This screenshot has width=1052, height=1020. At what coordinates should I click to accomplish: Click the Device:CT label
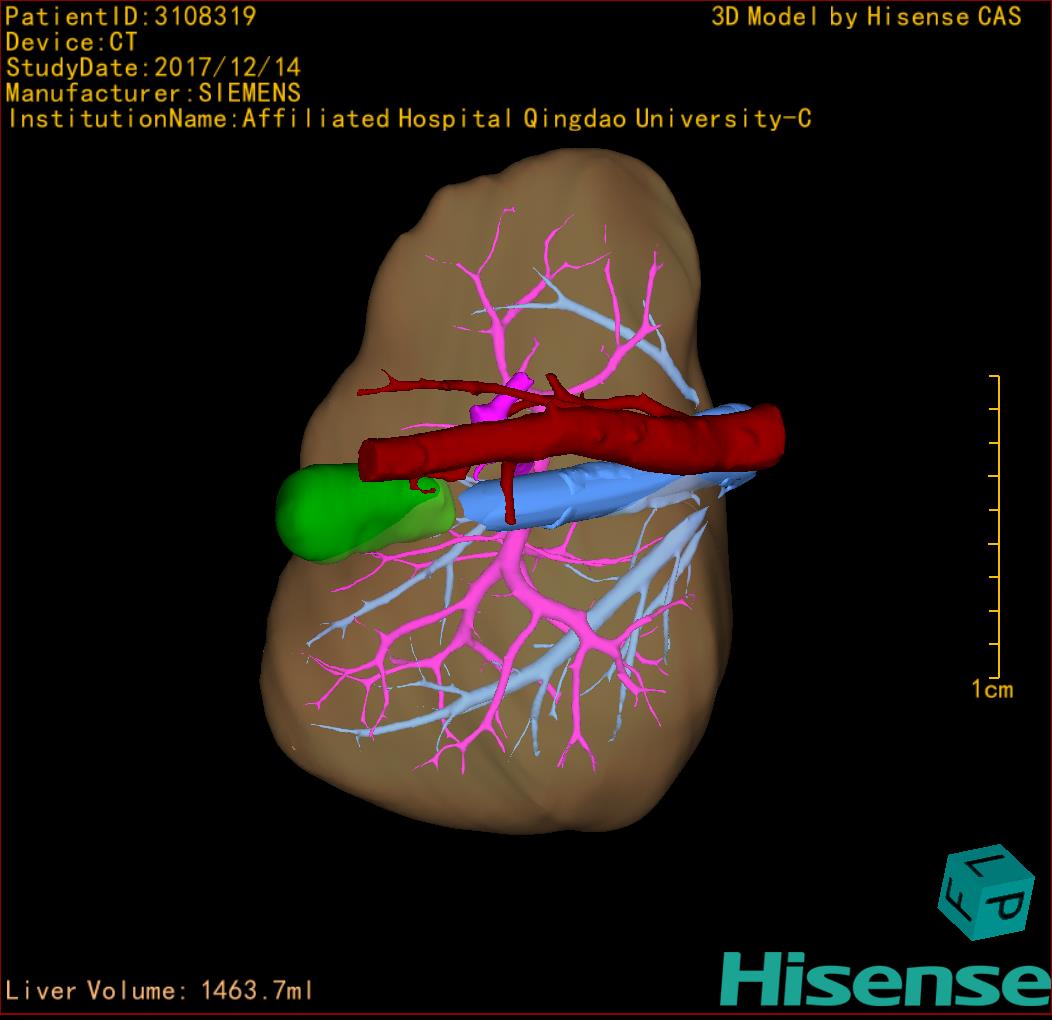coord(71,42)
